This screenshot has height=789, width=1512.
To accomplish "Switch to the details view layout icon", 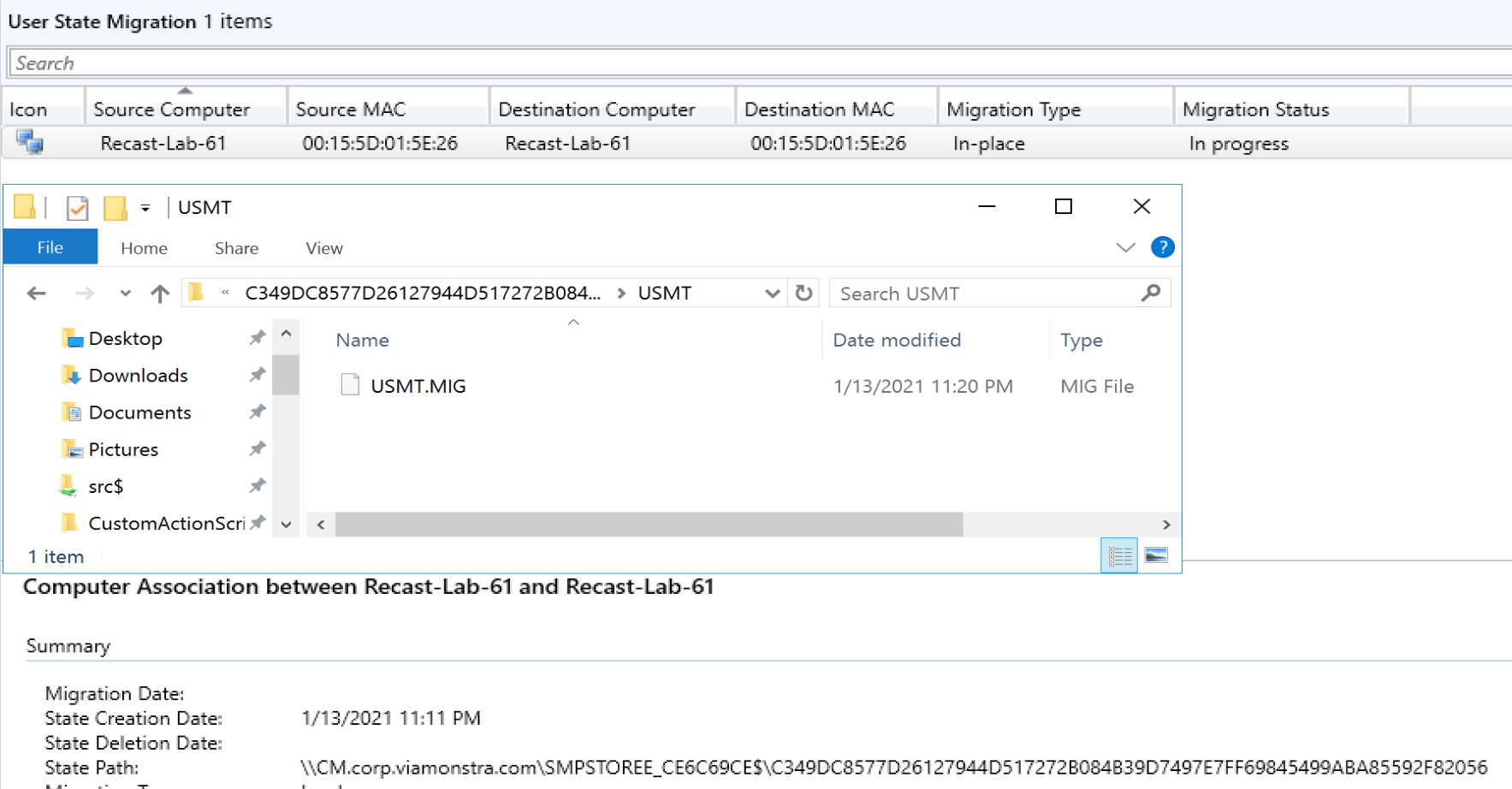I will (x=1118, y=556).
